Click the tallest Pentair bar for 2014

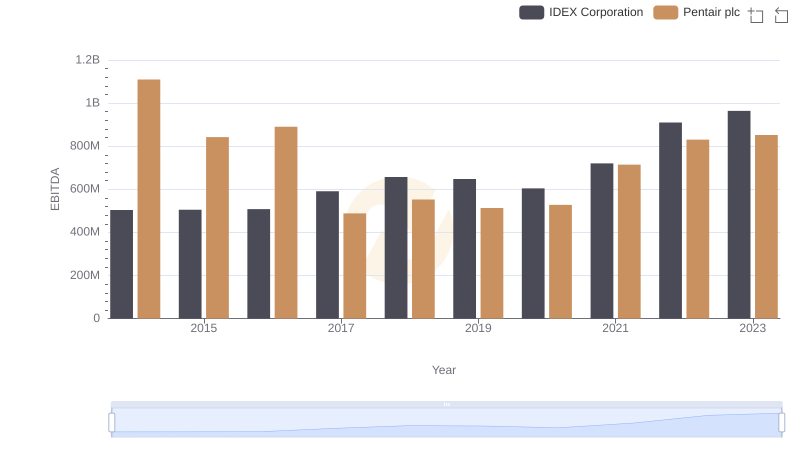pos(149,198)
